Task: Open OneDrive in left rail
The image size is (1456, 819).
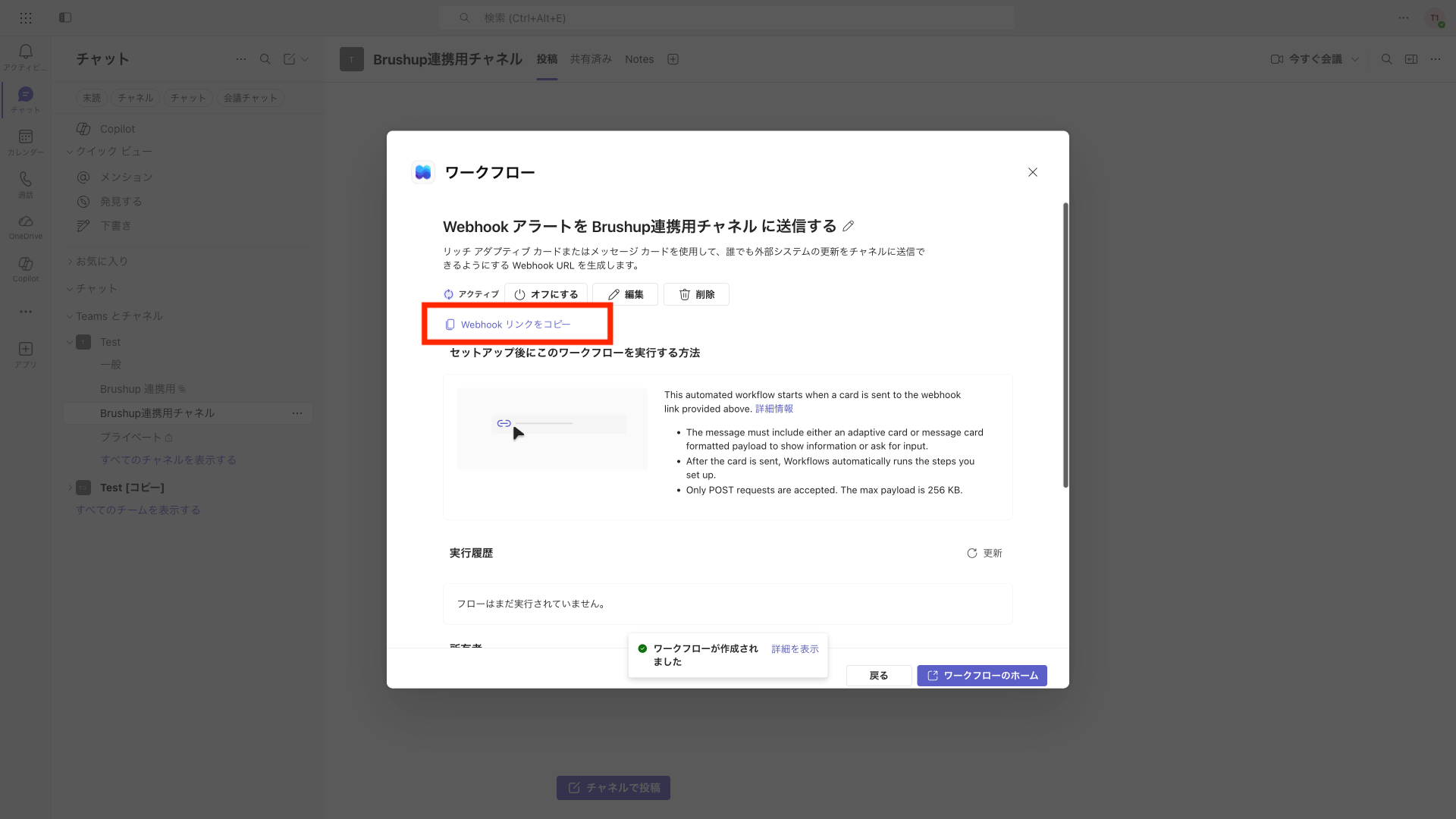Action: pyautogui.click(x=26, y=226)
